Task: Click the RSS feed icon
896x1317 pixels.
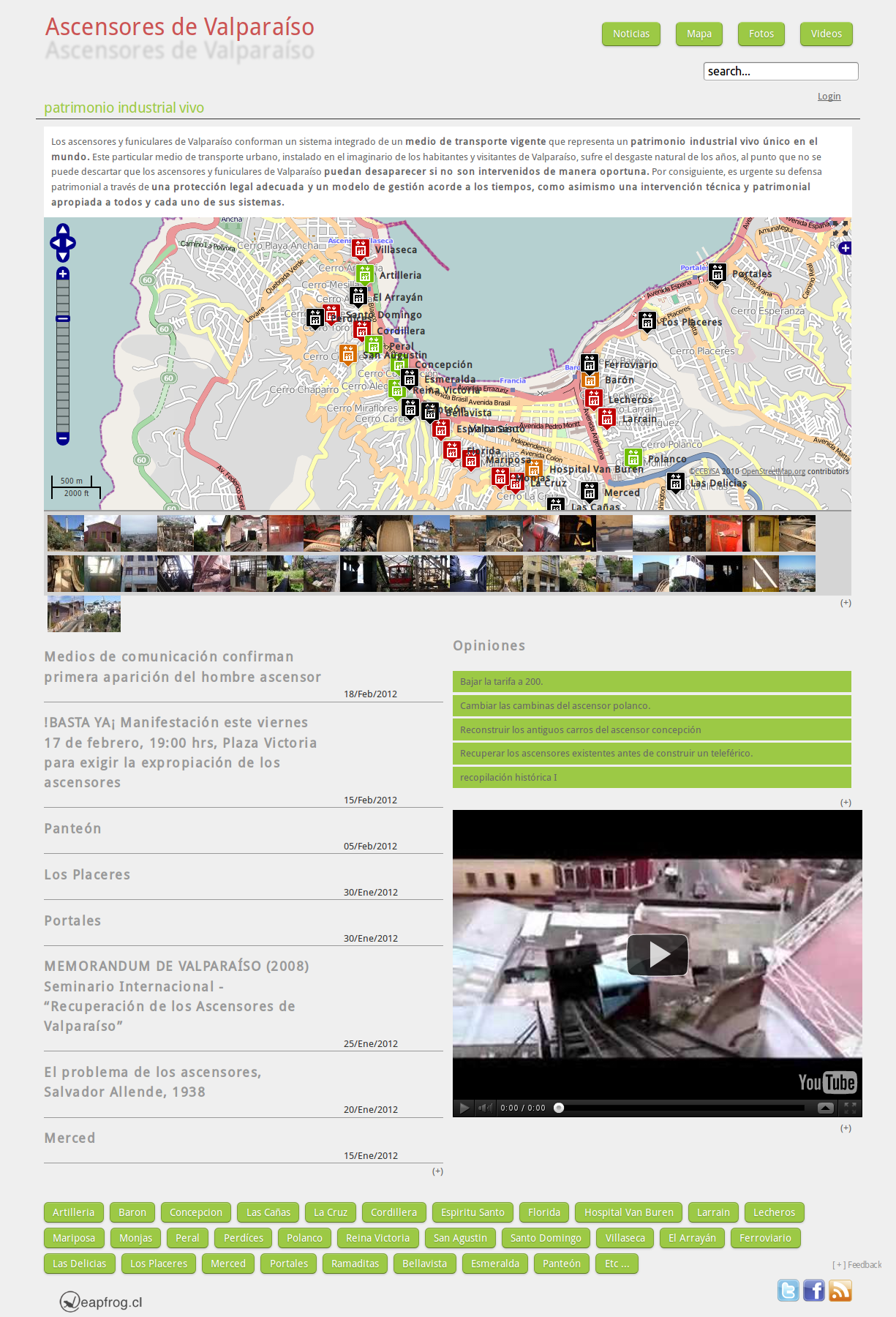Action: [840, 1290]
